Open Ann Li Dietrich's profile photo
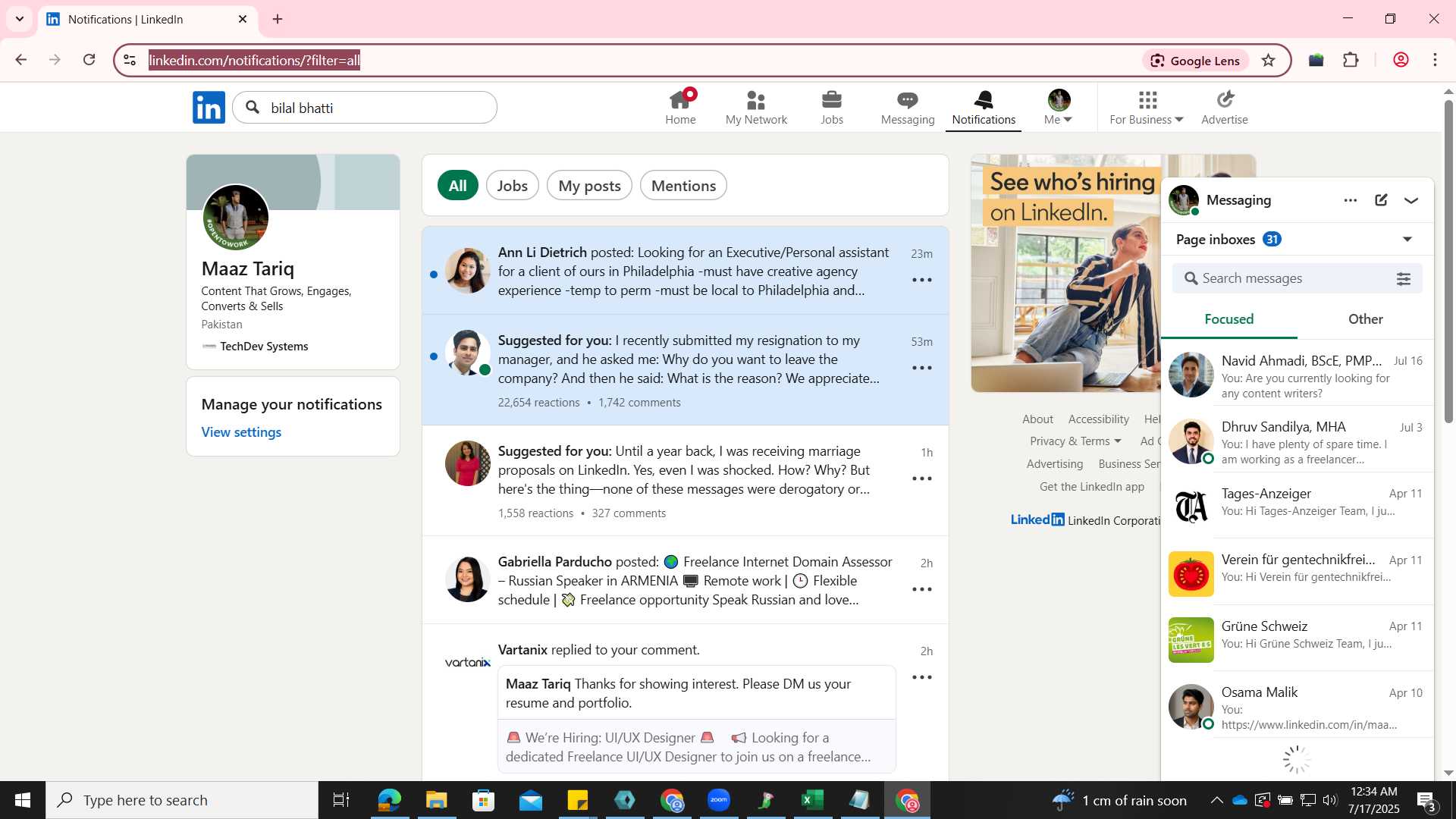Viewport: 1456px width, 819px height. pyautogui.click(x=468, y=271)
